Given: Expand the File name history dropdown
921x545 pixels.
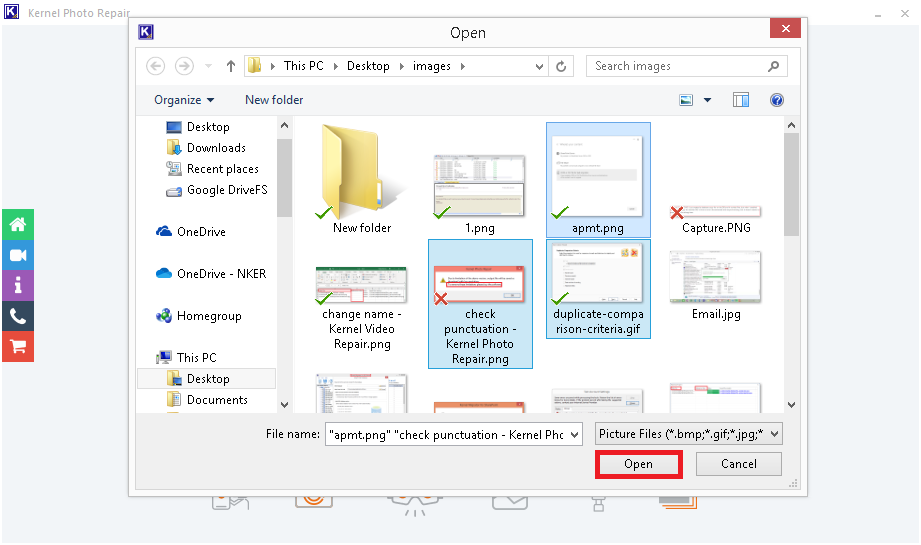Looking at the screenshot, I should point(574,435).
